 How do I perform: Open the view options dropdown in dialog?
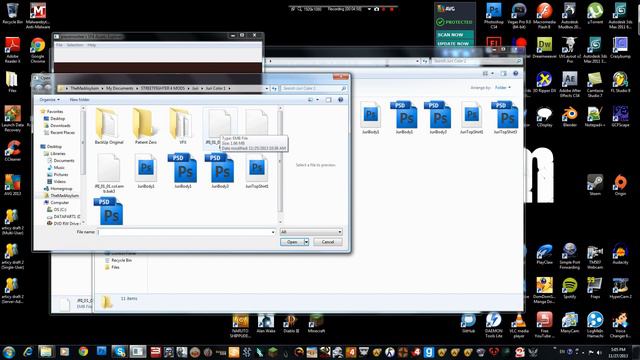318,100
